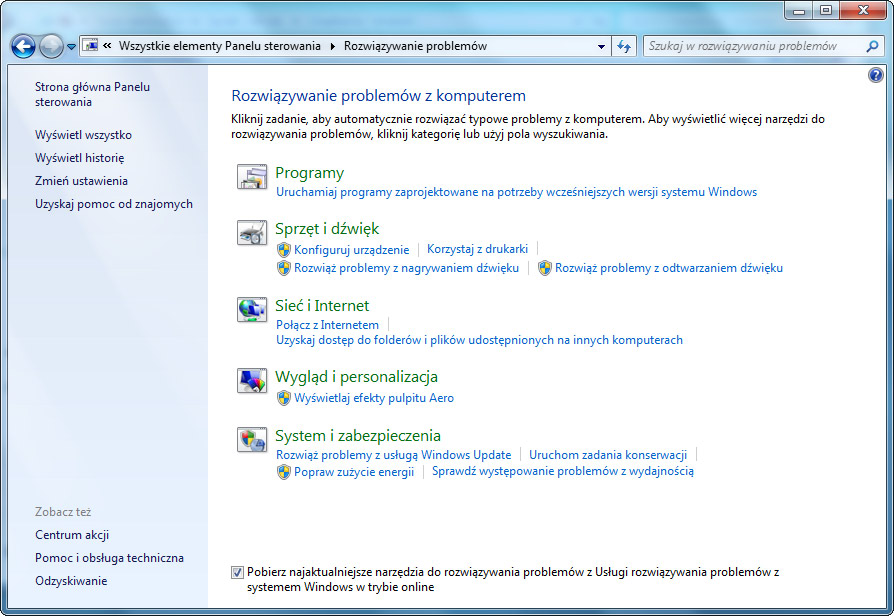Click the Sieć i Internet category icon
Image resolution: width=894 pixels, height=616 pixels.
pos(251,309)
